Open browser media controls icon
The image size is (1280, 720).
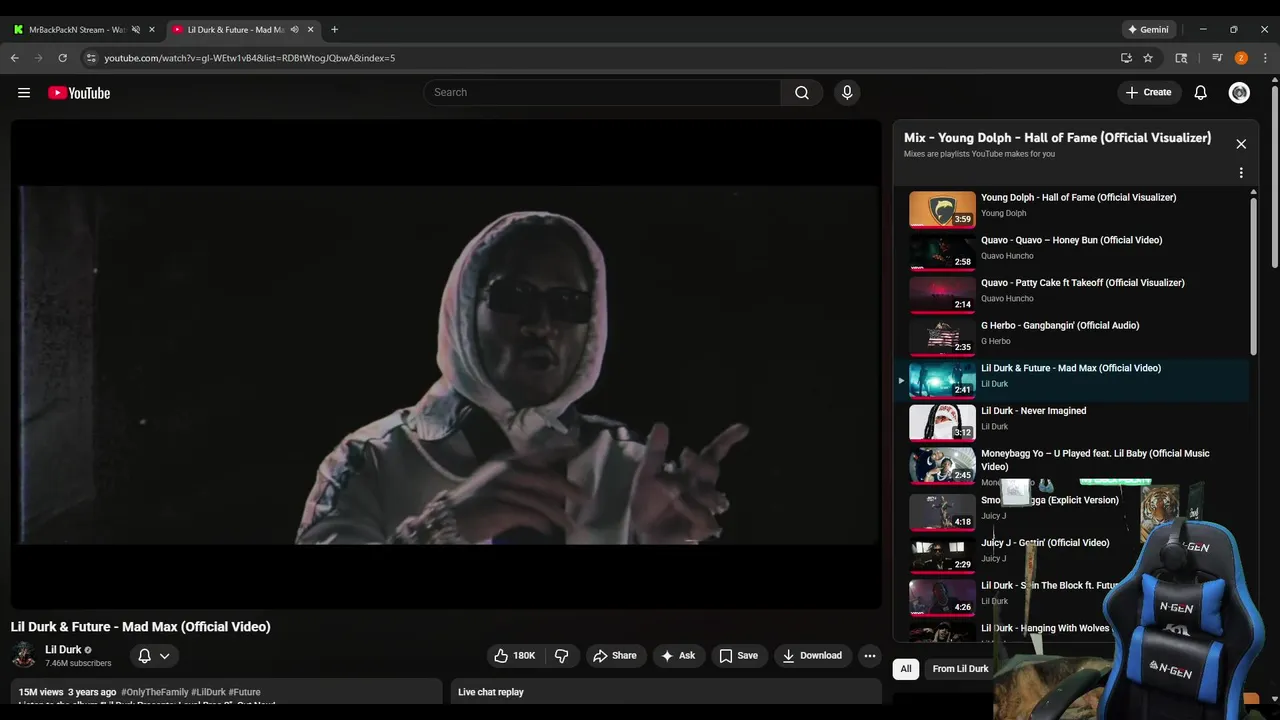click(x=1217, y=58)
